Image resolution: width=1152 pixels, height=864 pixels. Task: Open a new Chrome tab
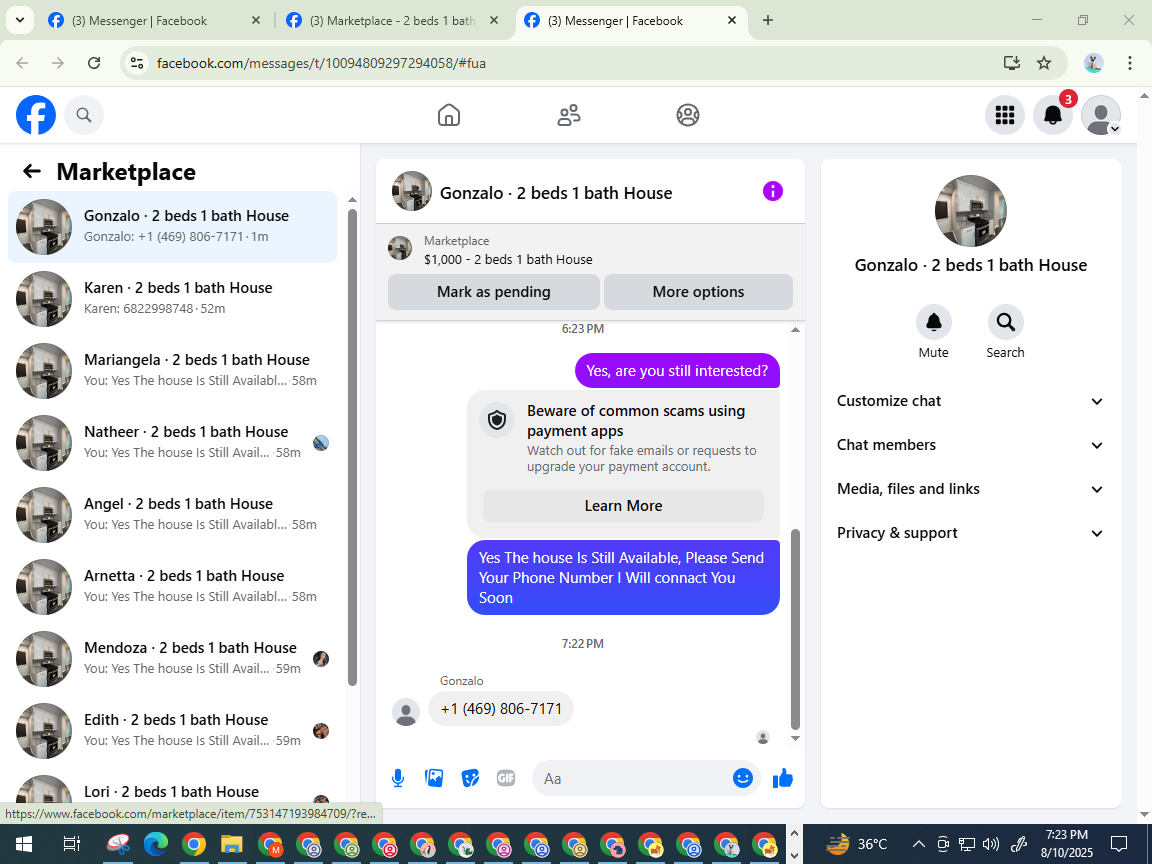click(768, 21)
